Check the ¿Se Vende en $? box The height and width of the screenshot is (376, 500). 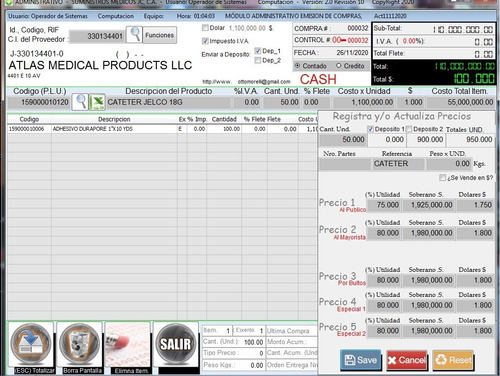pos(442,178)
